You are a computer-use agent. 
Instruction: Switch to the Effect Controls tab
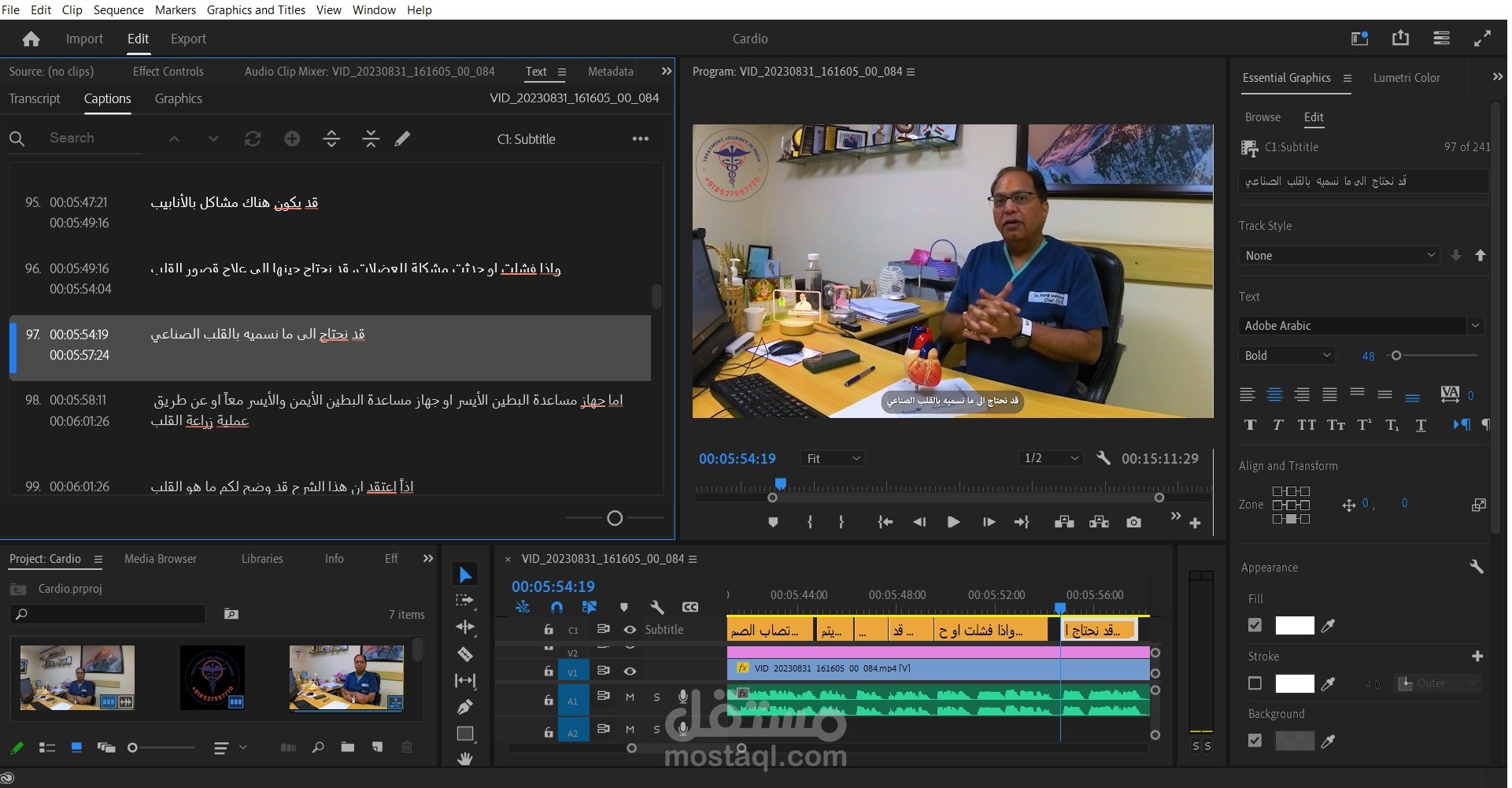[x=168, y=72]
